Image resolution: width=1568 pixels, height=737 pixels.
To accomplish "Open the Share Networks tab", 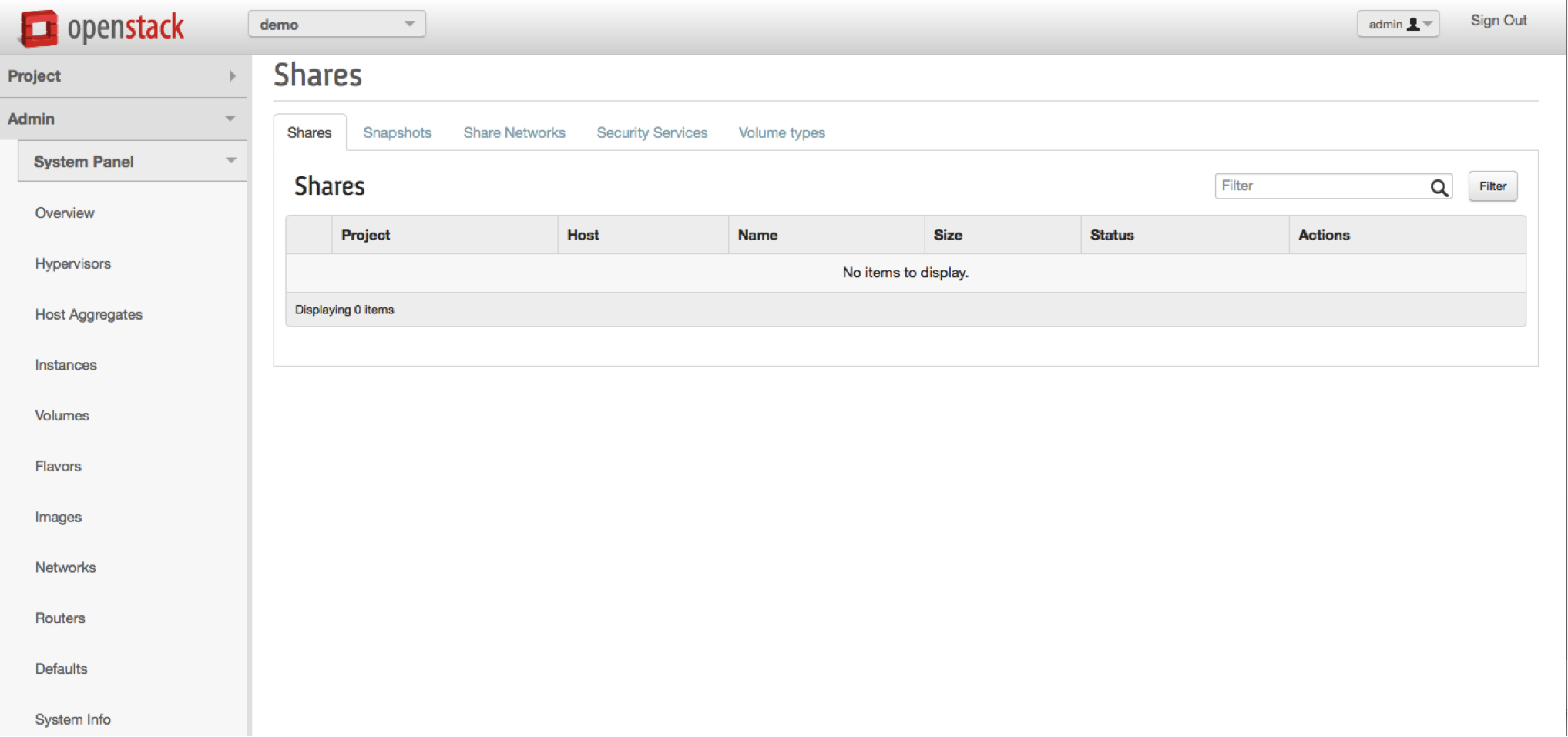I will coord(515,132).
